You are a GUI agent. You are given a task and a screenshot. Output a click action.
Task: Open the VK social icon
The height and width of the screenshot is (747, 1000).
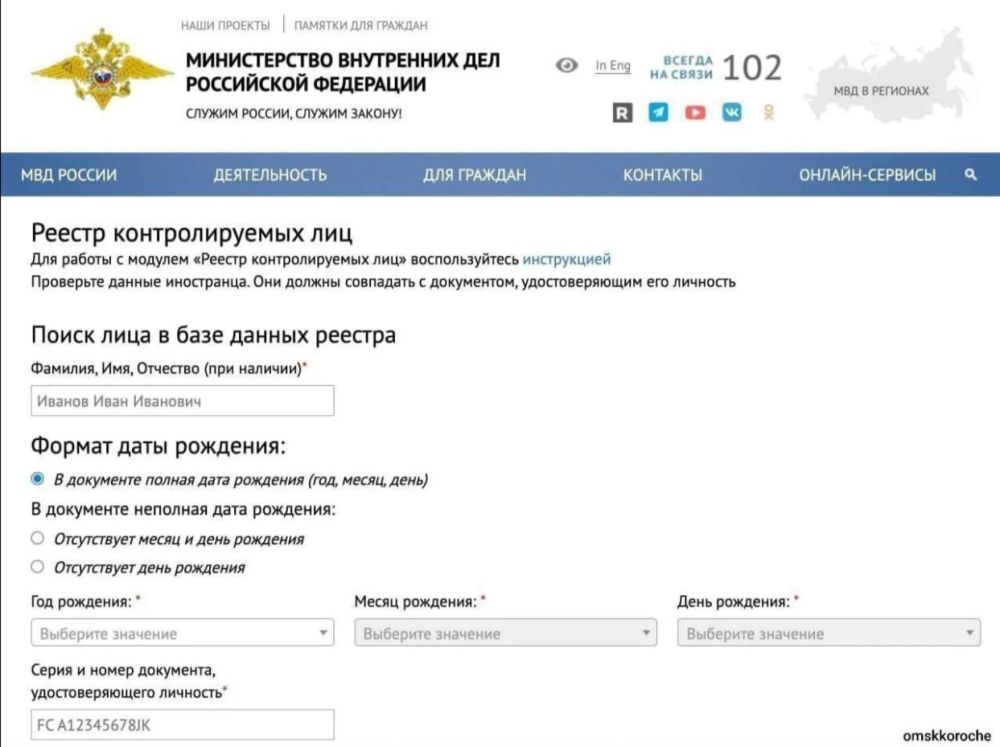point(732,113)
